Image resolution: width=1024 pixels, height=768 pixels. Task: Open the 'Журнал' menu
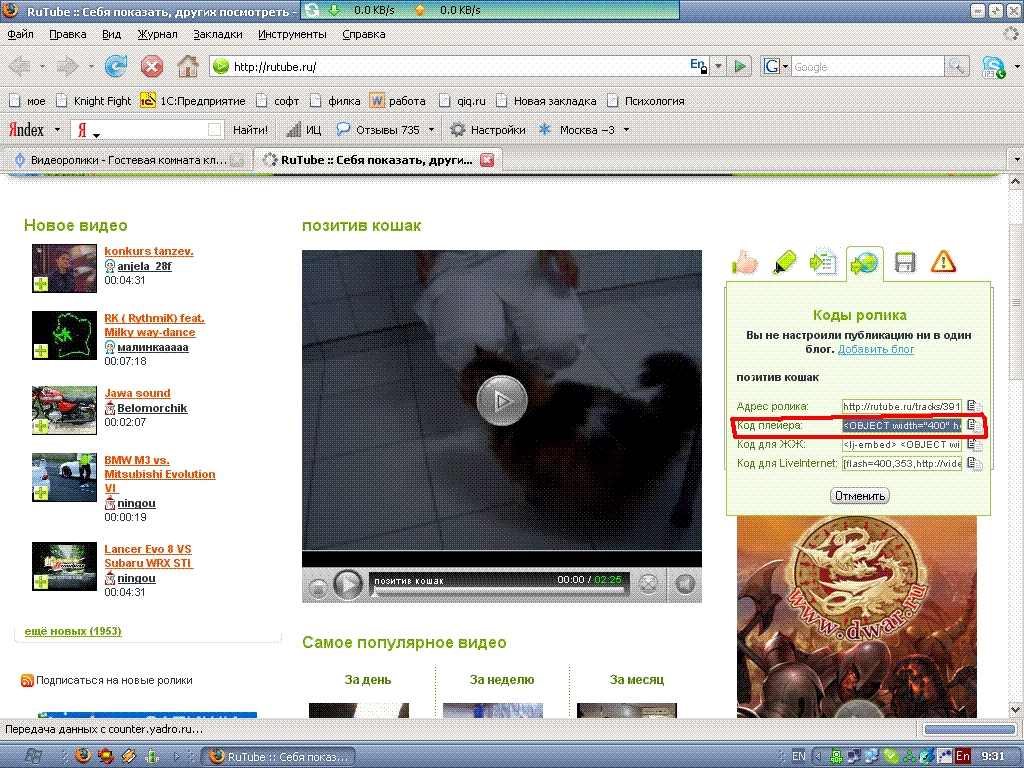pyautogui.click(x=157, y=34)
